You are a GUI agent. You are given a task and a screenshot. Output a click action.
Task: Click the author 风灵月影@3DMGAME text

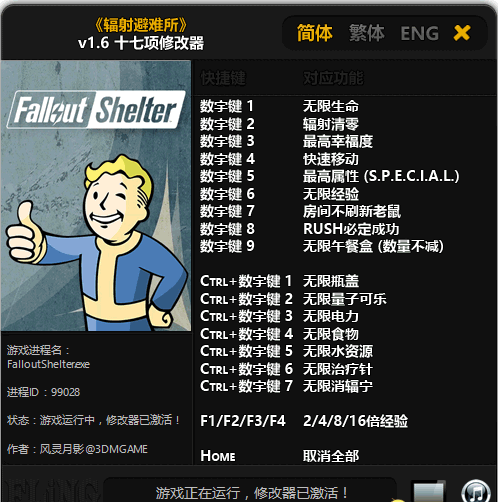pyautogui.click(x=94, y=449)
